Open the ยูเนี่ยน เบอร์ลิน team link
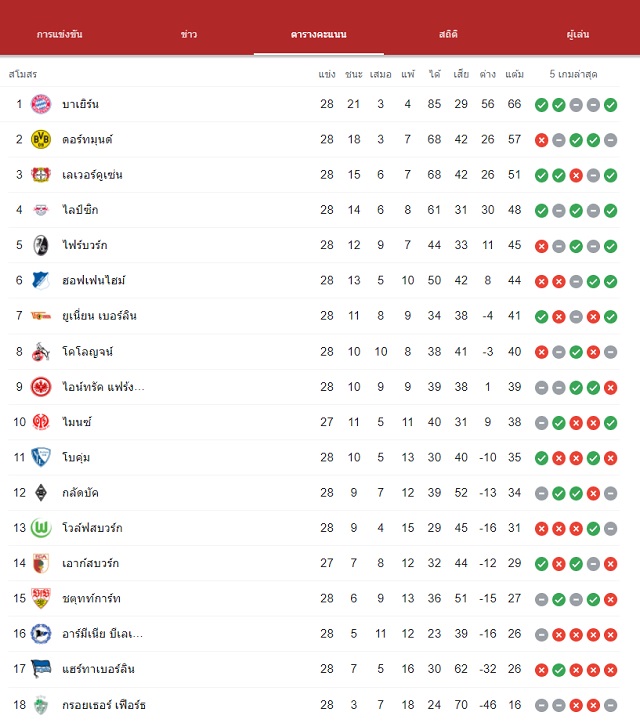This screenshot has height=723, width=640. [100, 316]
